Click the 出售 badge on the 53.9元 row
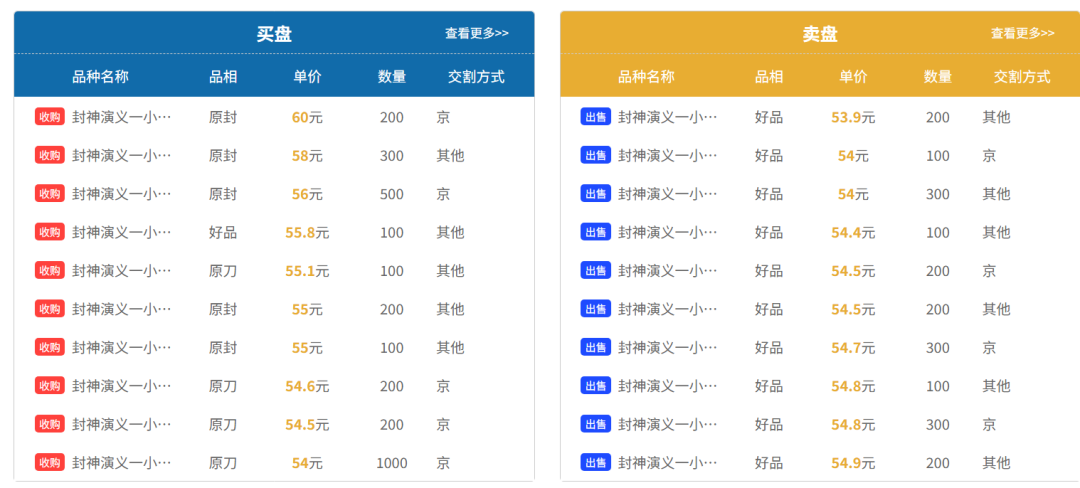 coord(596,117)
